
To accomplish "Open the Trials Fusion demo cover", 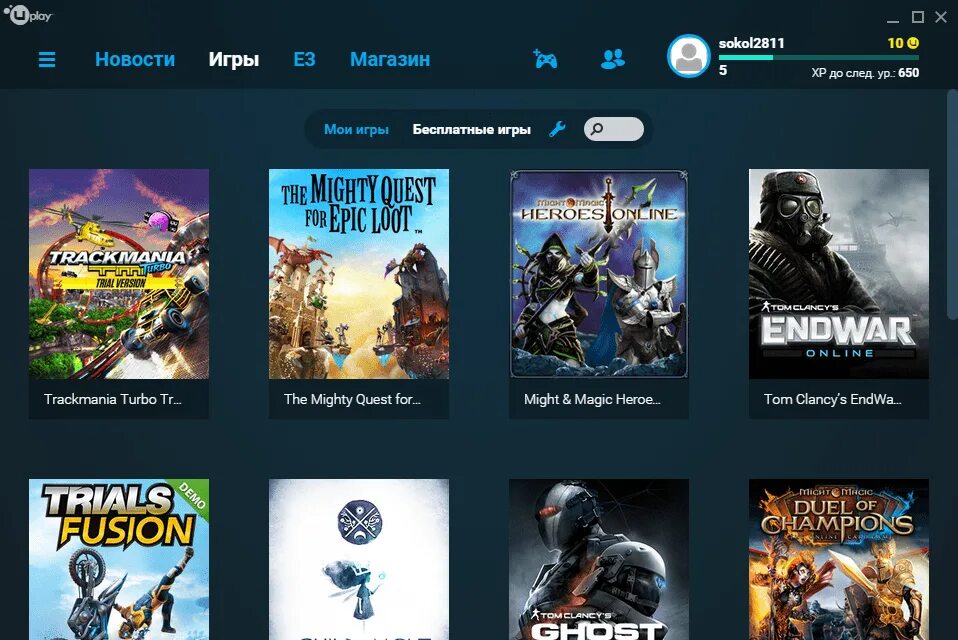I will 119,559.
